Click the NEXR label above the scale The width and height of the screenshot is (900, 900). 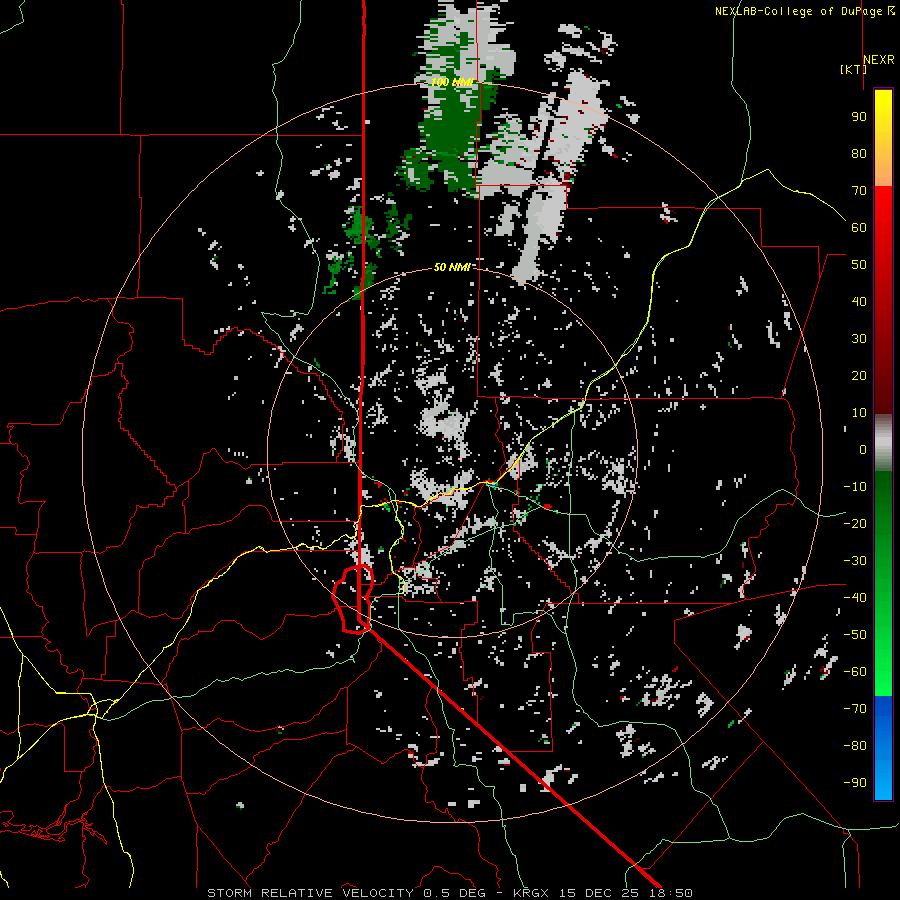click(x=878, y=60)
